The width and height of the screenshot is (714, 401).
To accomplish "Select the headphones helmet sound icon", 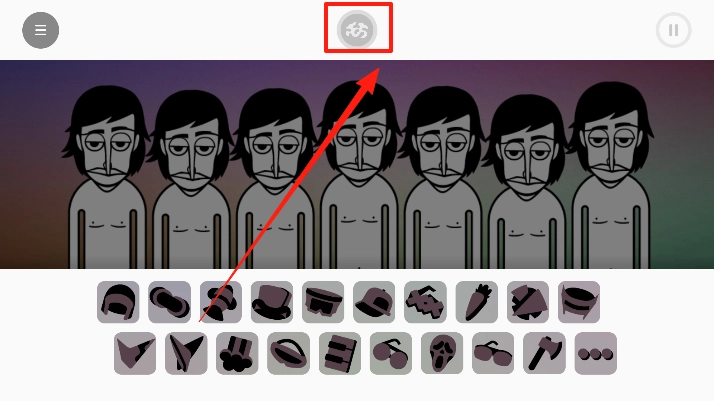I will pos(118,302).
